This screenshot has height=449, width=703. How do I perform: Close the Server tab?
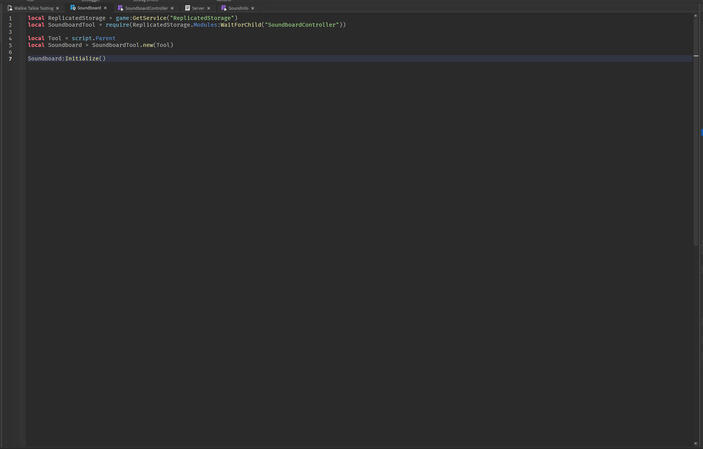pos(208,9)
